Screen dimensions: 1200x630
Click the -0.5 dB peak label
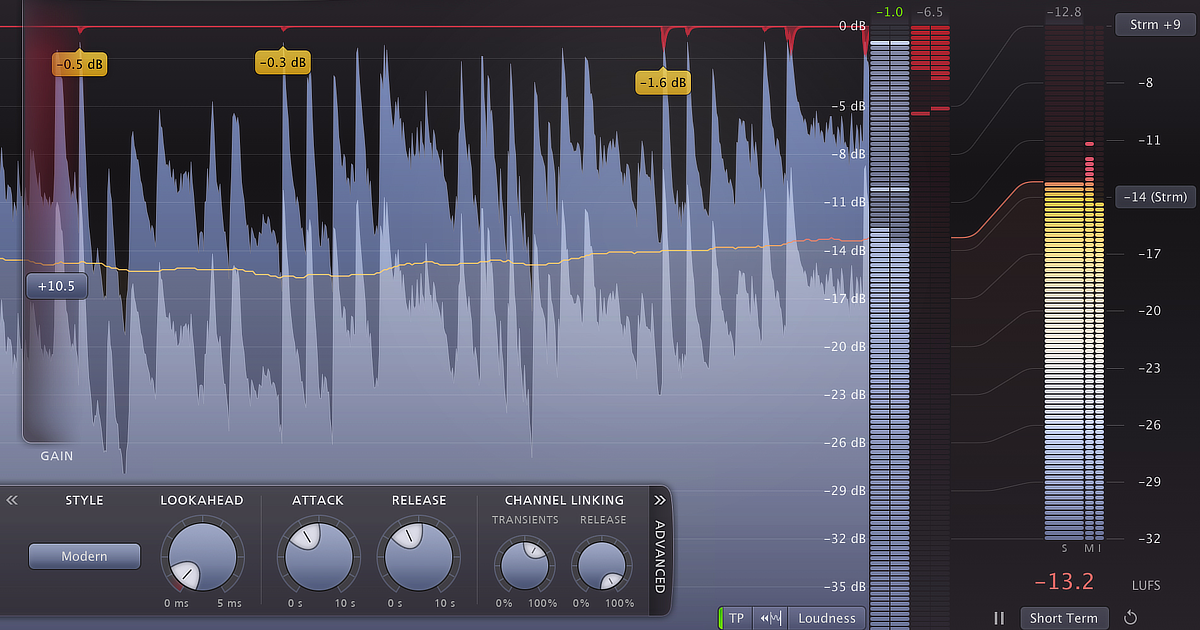point(79,65)
